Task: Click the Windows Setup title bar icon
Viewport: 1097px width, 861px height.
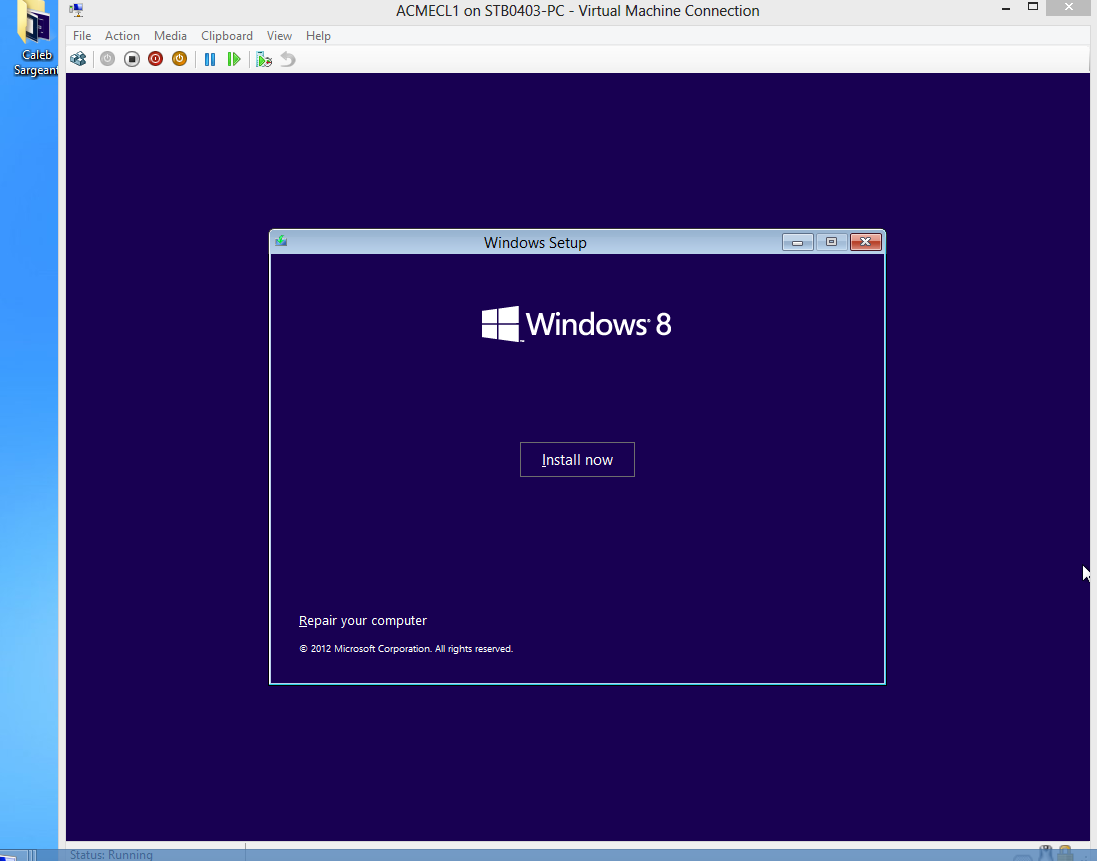Action: pos(281,241)
